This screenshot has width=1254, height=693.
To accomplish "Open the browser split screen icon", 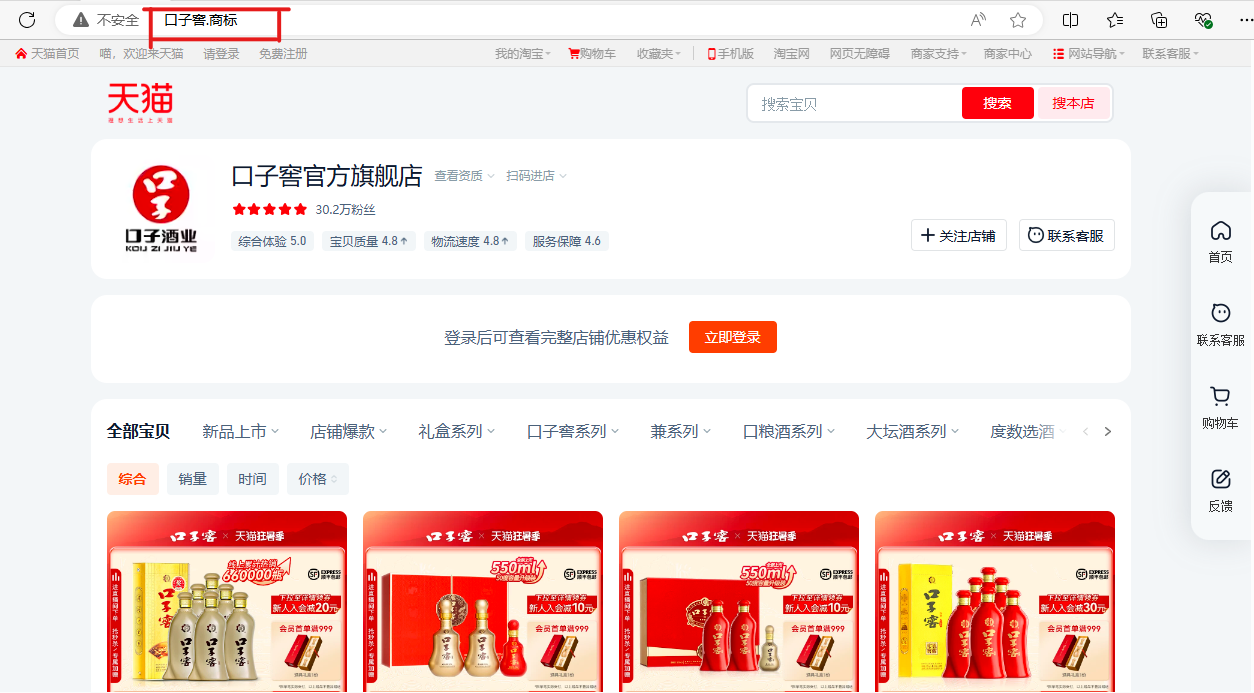I will (1071, 20).
